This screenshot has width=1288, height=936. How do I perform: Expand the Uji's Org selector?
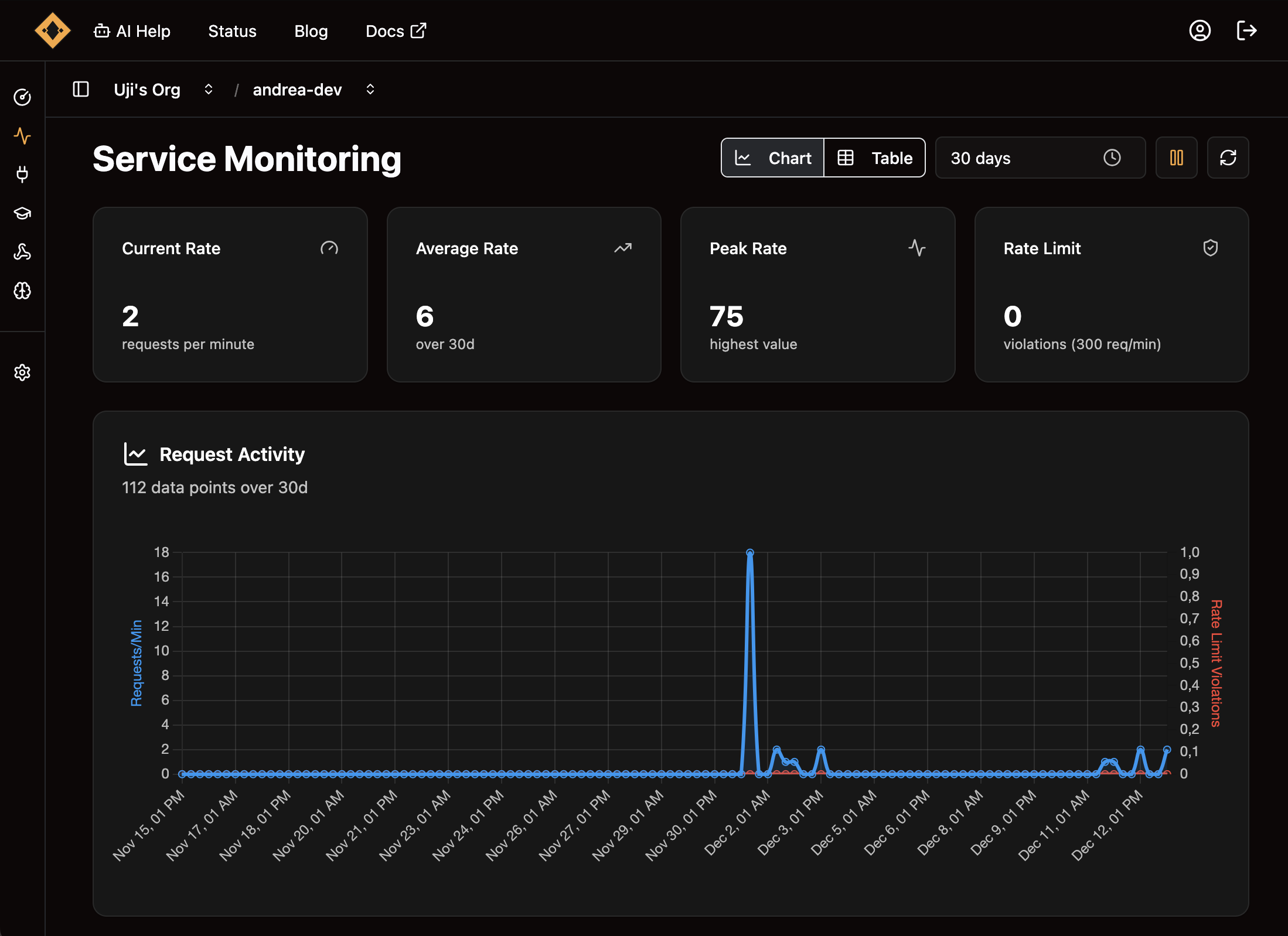click(163, 90)
